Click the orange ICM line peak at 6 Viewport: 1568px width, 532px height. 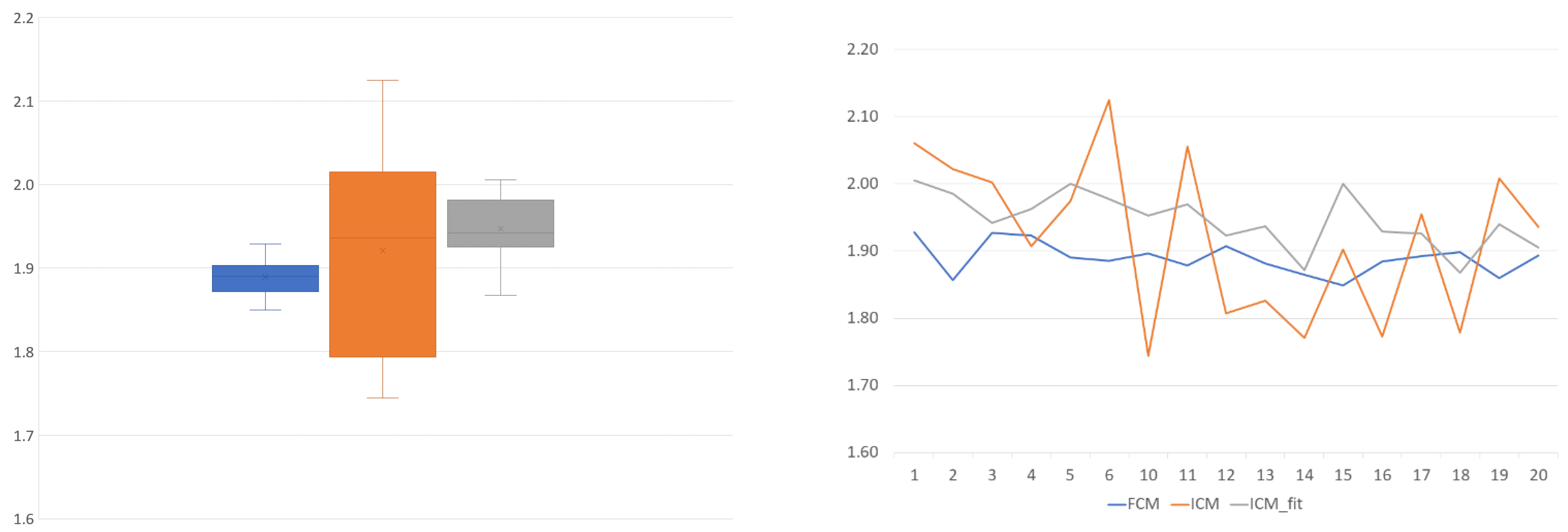[x=1109, y=100]
